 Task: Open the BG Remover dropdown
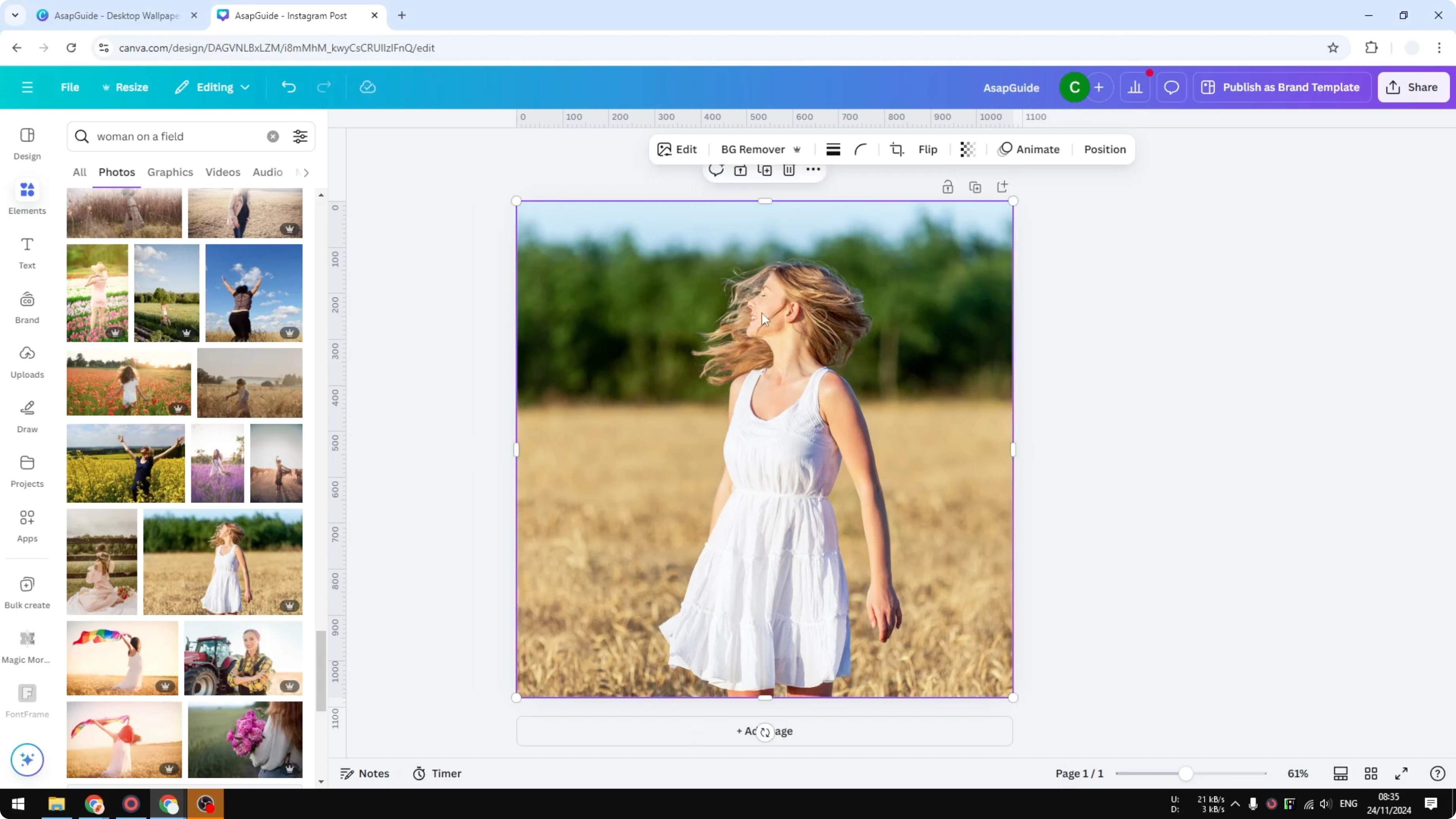point(760,149)
